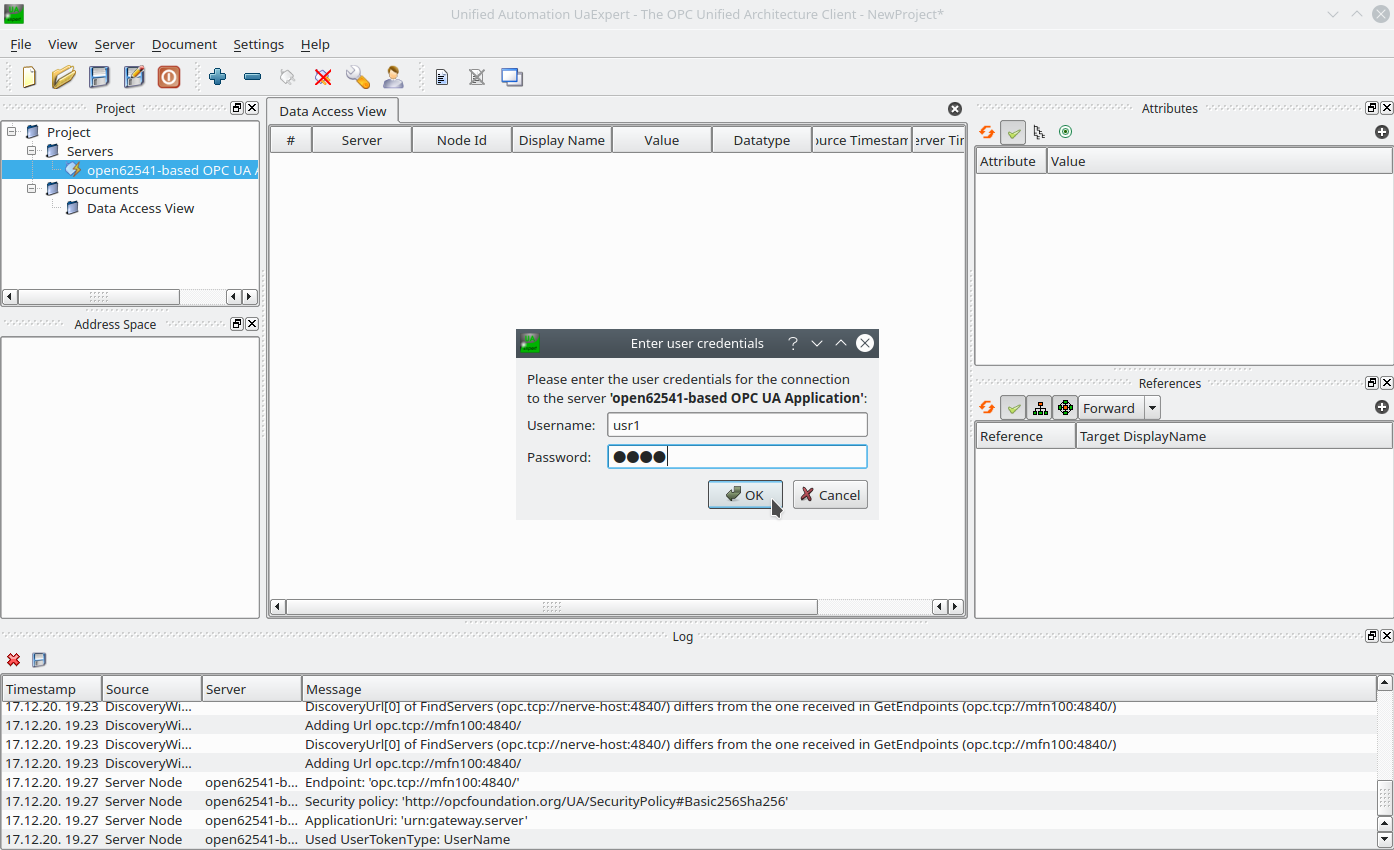This screenshot has width=1394, height=850.
Task: Collapse the Servers tree node
Action: [32, 151]
